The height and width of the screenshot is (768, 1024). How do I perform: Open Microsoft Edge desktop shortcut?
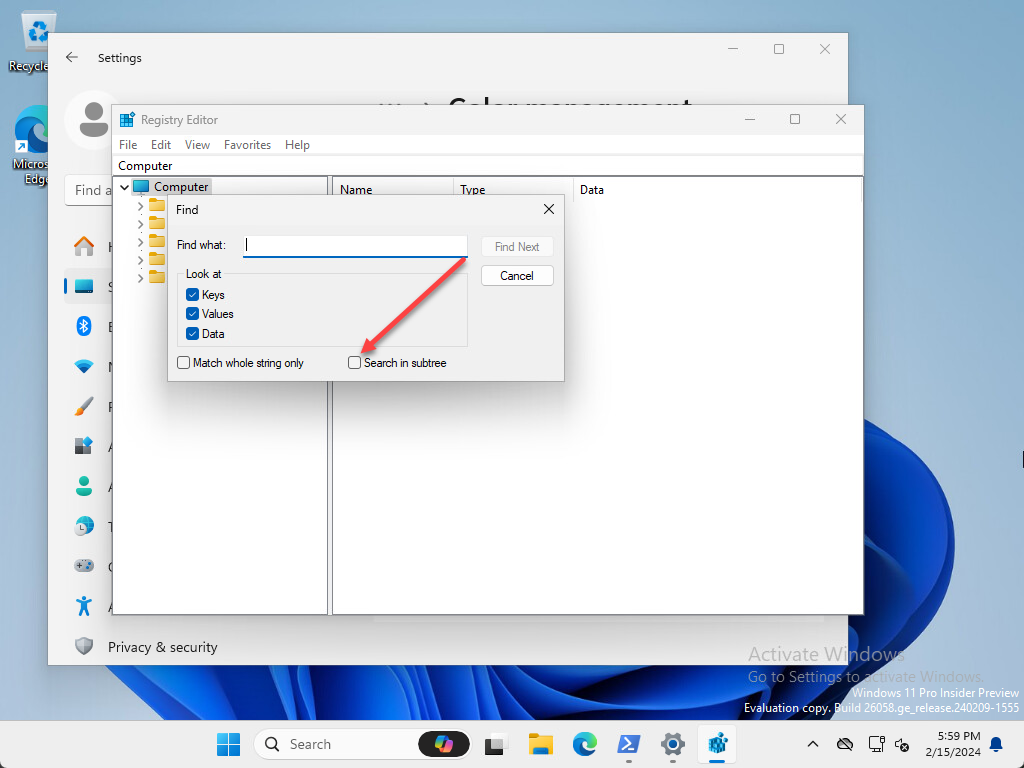[30, 145]
